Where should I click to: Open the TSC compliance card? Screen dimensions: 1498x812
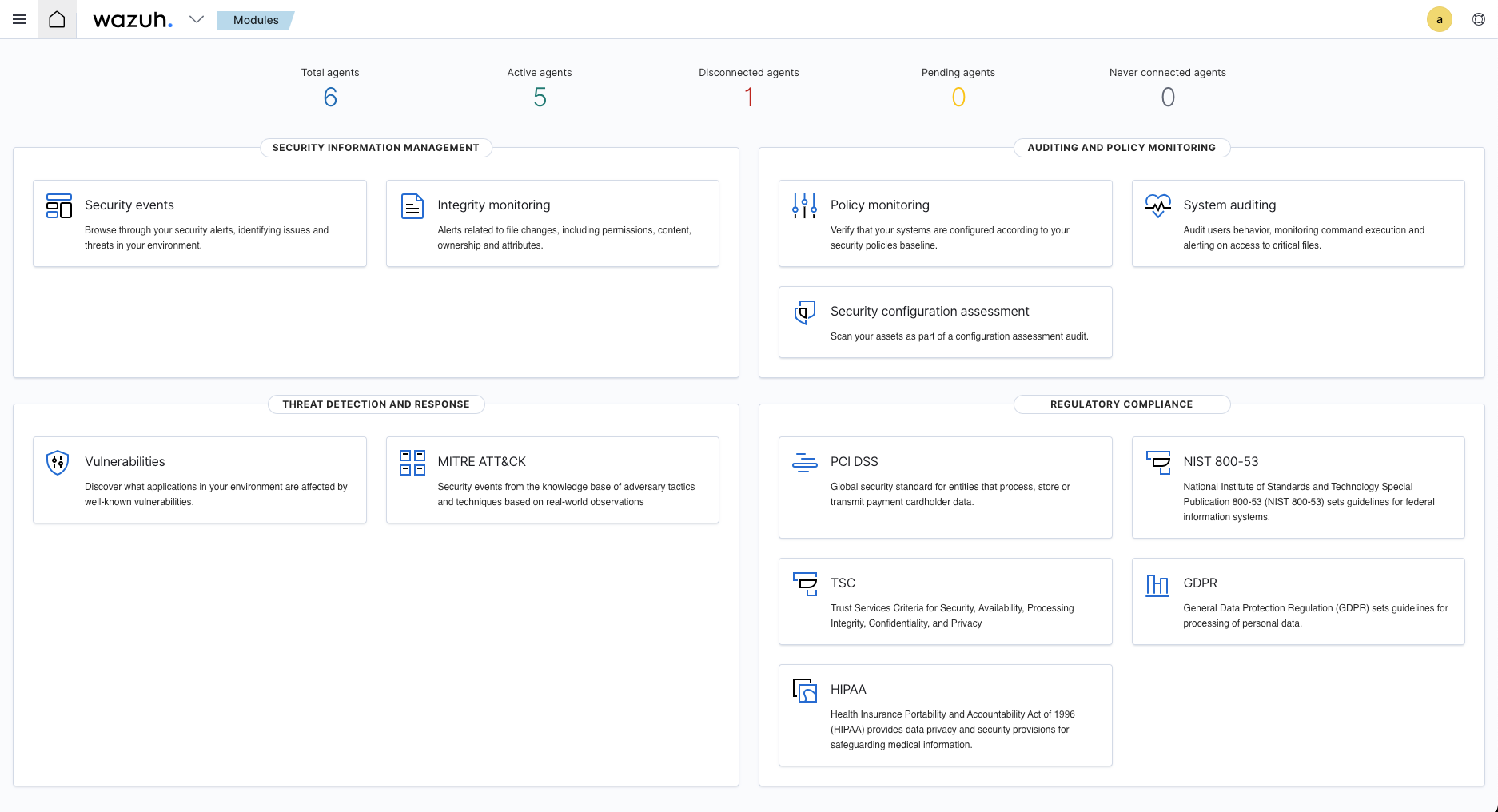(945, 601)
